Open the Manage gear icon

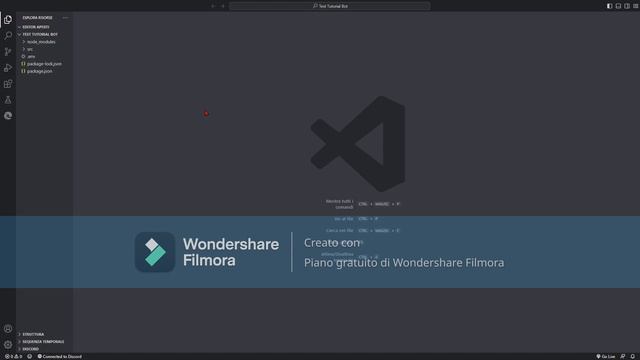coord(8,344)
